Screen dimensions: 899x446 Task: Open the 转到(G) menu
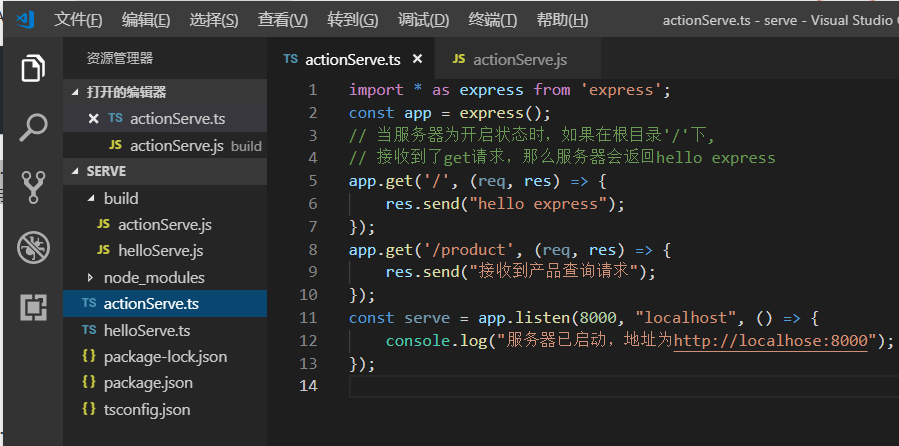[x=353, y=20]
